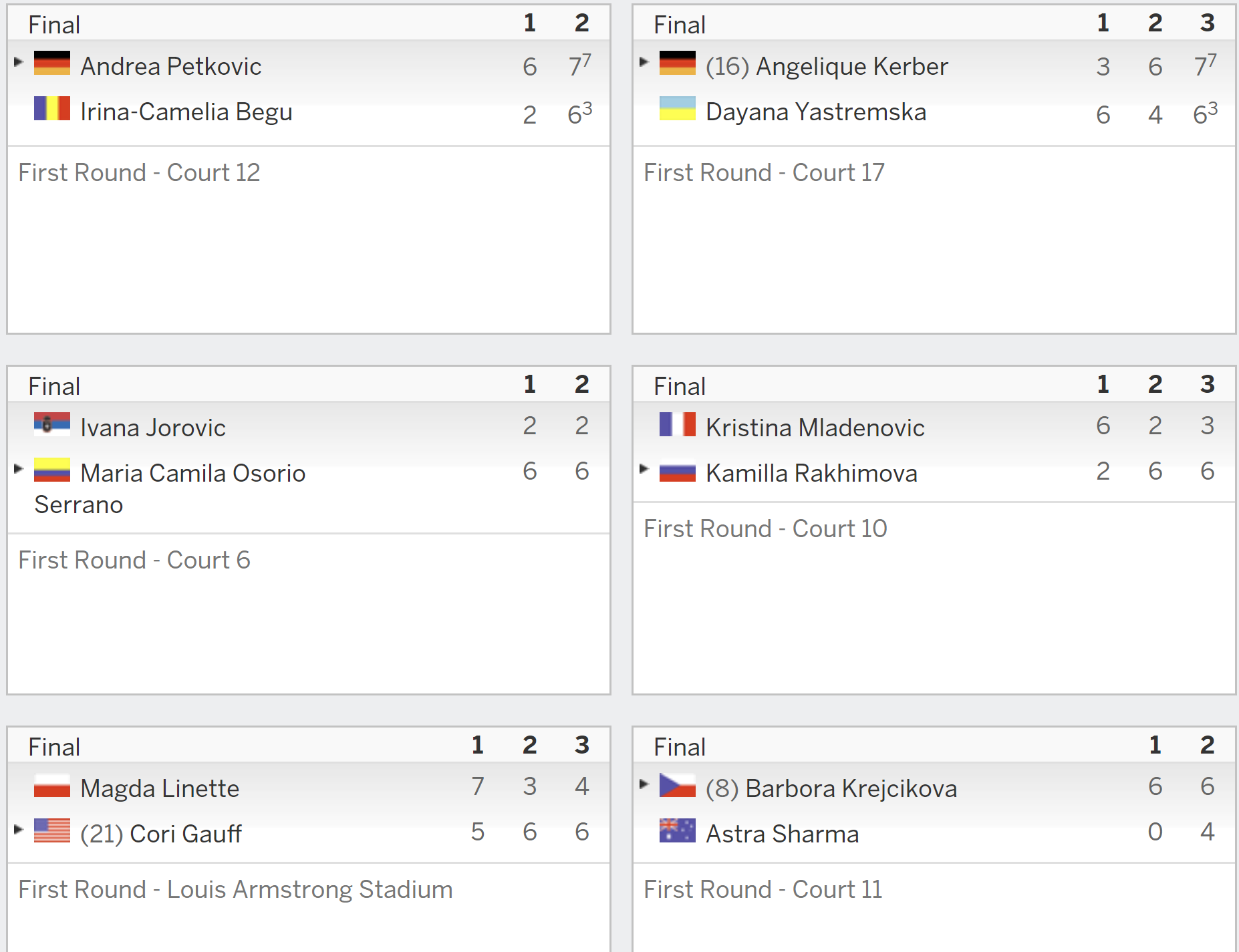Click the French flag beside Kristina Mladenovic
Screen dimensions: 1239x952
coord(678,424)
